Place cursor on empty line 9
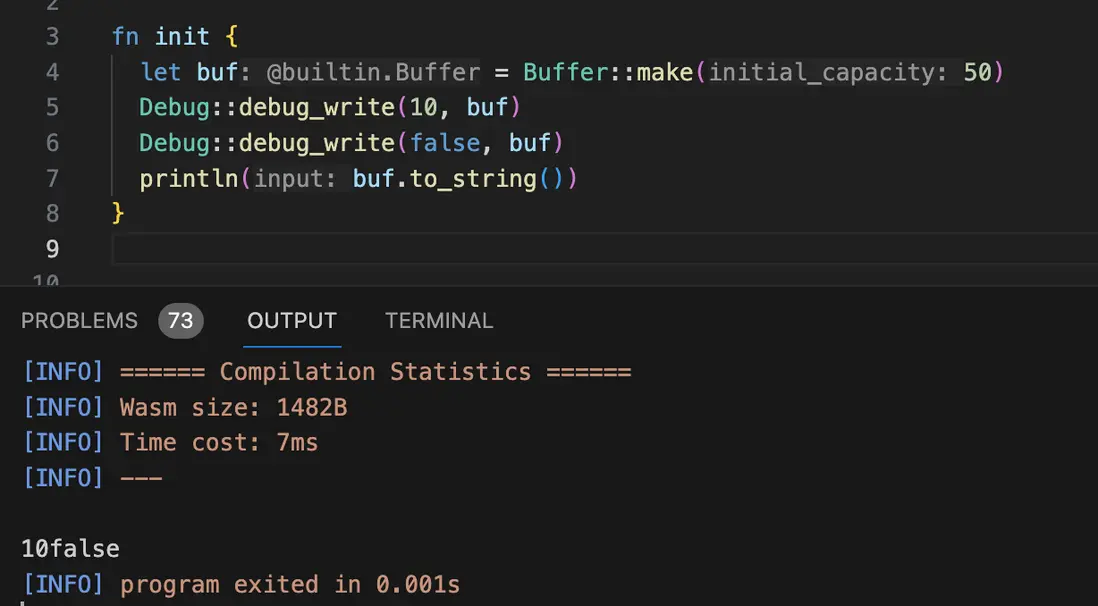This screenshot has height=606, width=1098. click(500, 249)
